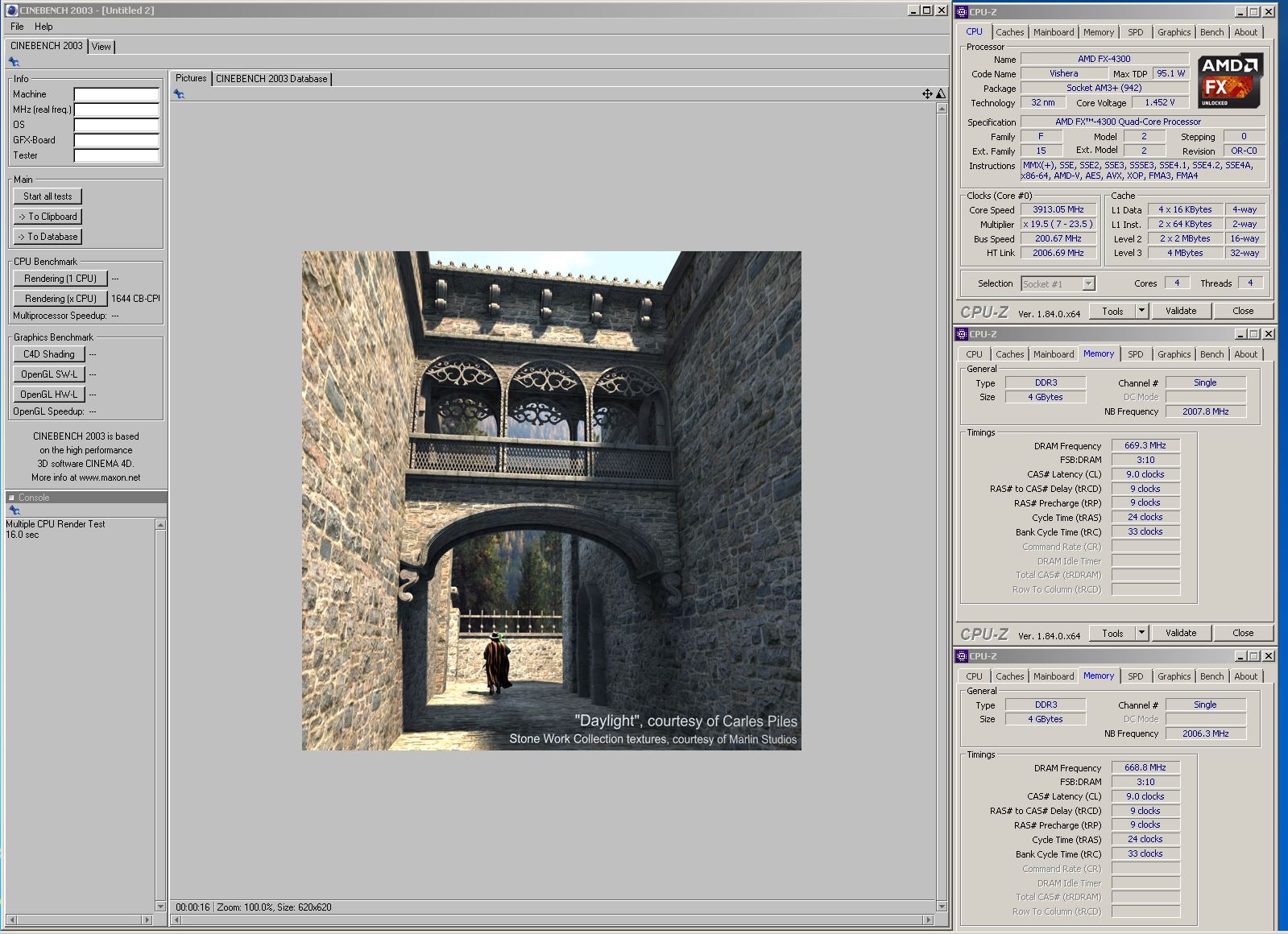The height and width of the screenshot is (934, 1288).
Task: Start the OpenGL HW-L test
Action: tap(48, 395)
